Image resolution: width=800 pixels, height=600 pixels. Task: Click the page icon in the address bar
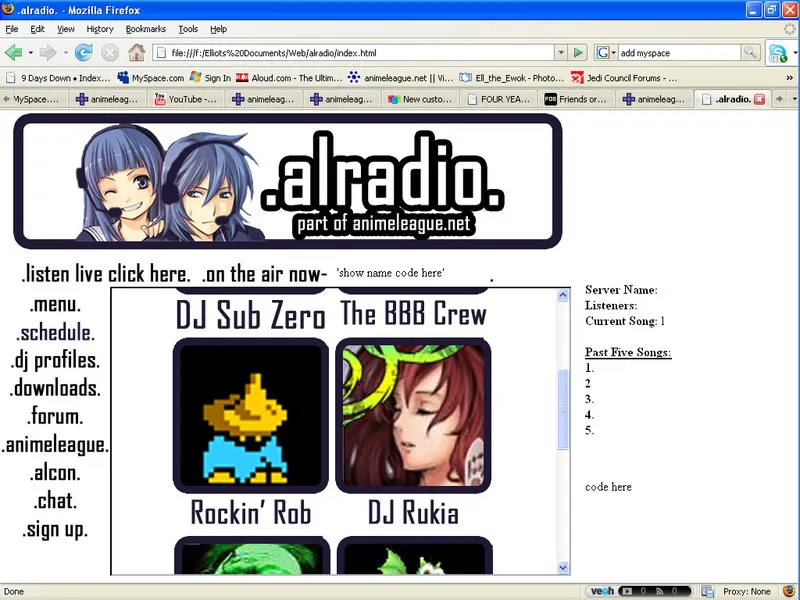161,53
